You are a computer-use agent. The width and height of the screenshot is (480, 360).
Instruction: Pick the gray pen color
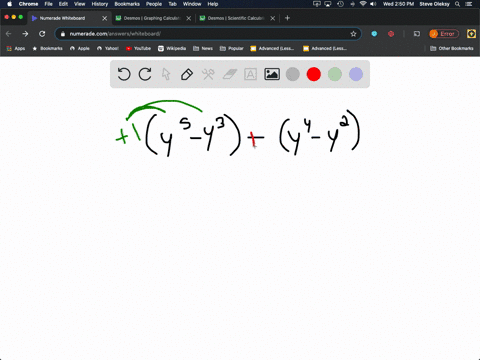(x=293, y=74)
